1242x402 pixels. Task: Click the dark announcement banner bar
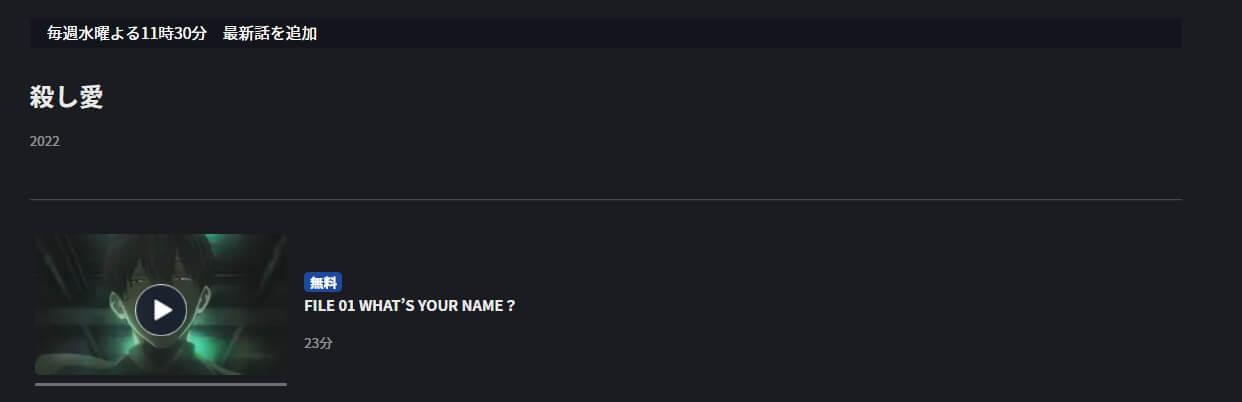(x=606, y=33)
